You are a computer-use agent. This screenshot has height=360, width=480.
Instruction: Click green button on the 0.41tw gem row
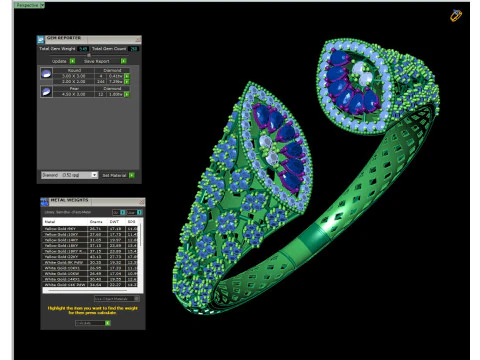pos(127,76)
